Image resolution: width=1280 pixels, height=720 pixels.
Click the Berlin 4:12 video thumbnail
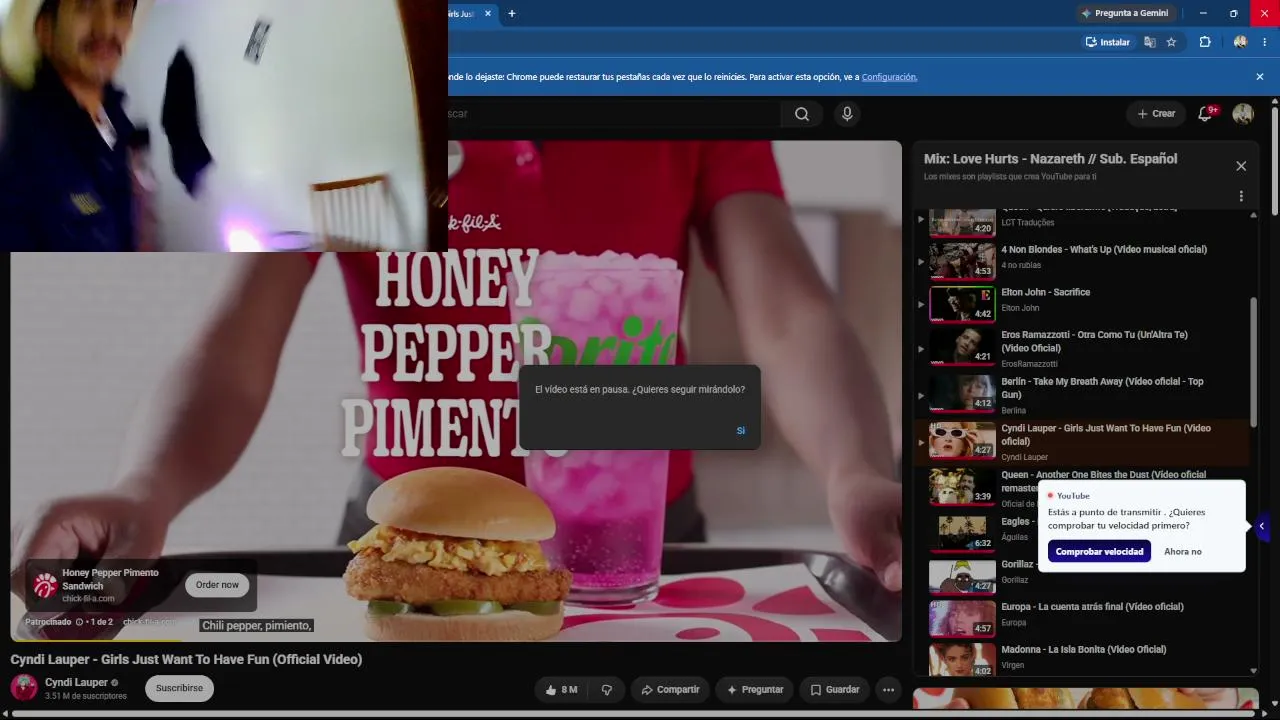pyautogui.click(x=962, y=393)
